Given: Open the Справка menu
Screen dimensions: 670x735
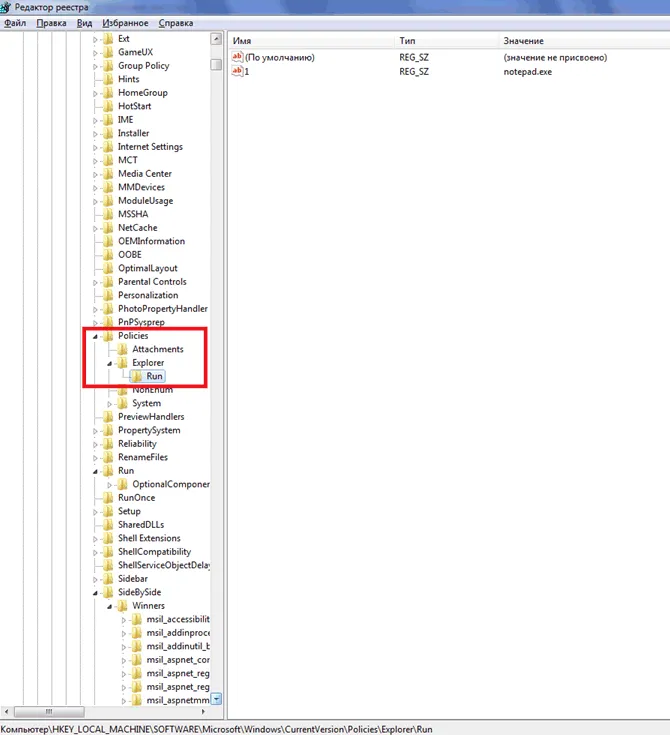Looking at the screenshot, I should coord(175,23).
